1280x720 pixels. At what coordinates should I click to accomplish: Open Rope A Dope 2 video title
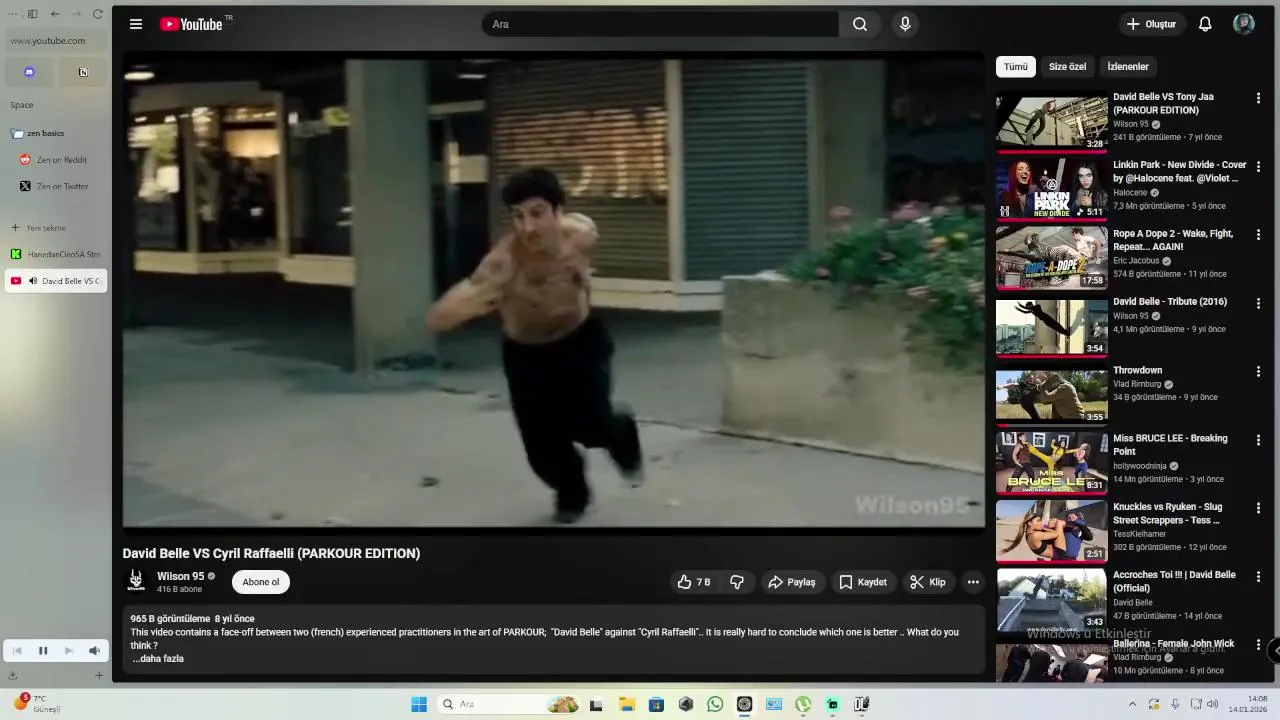pos(1173,240)
